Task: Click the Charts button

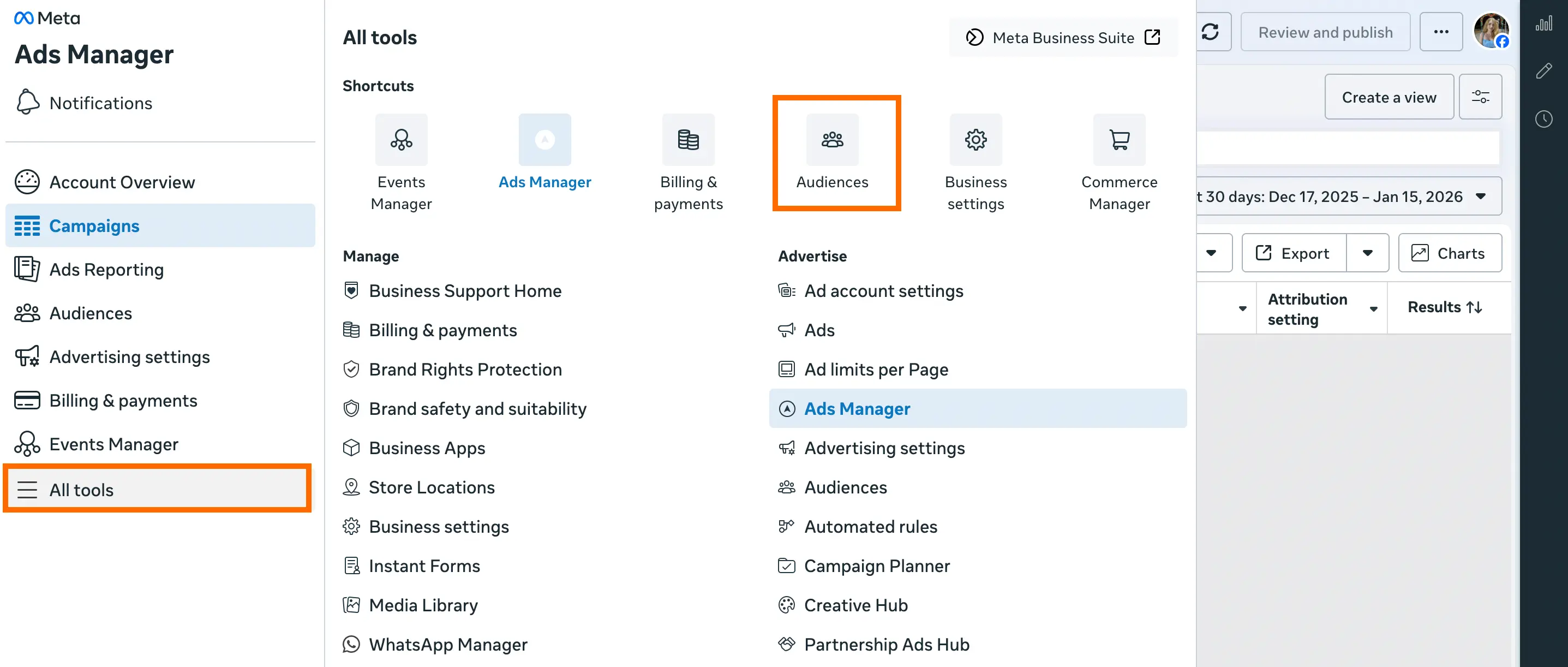Action: [x=1449, y=253]
